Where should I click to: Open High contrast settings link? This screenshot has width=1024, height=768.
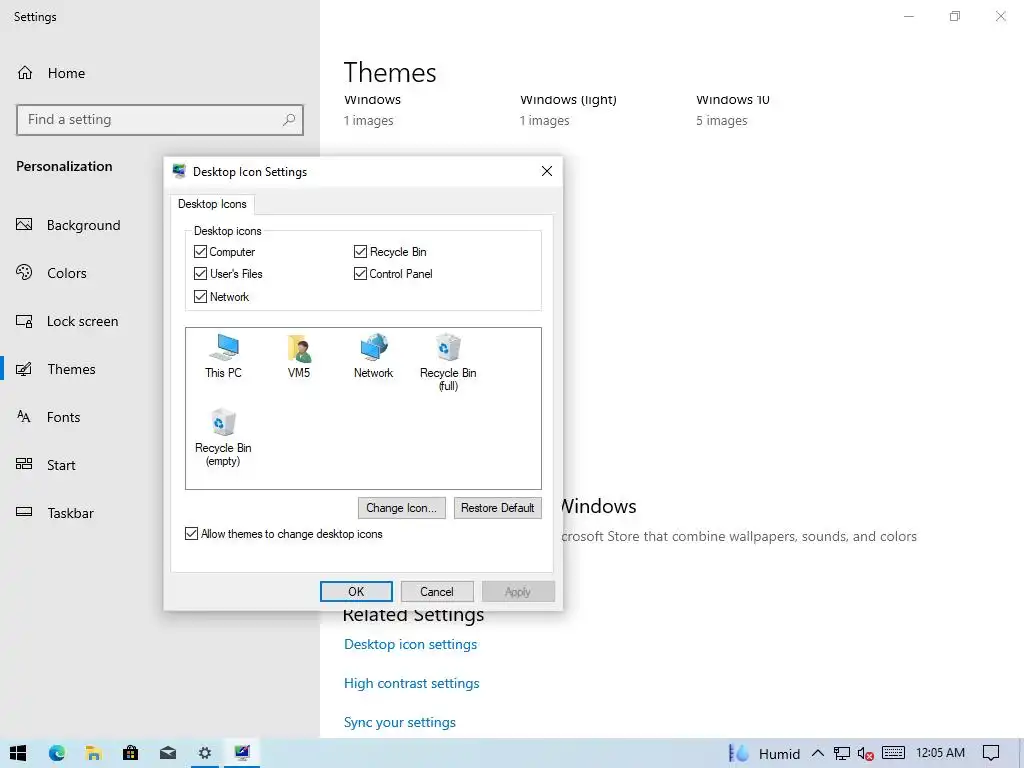411,683
